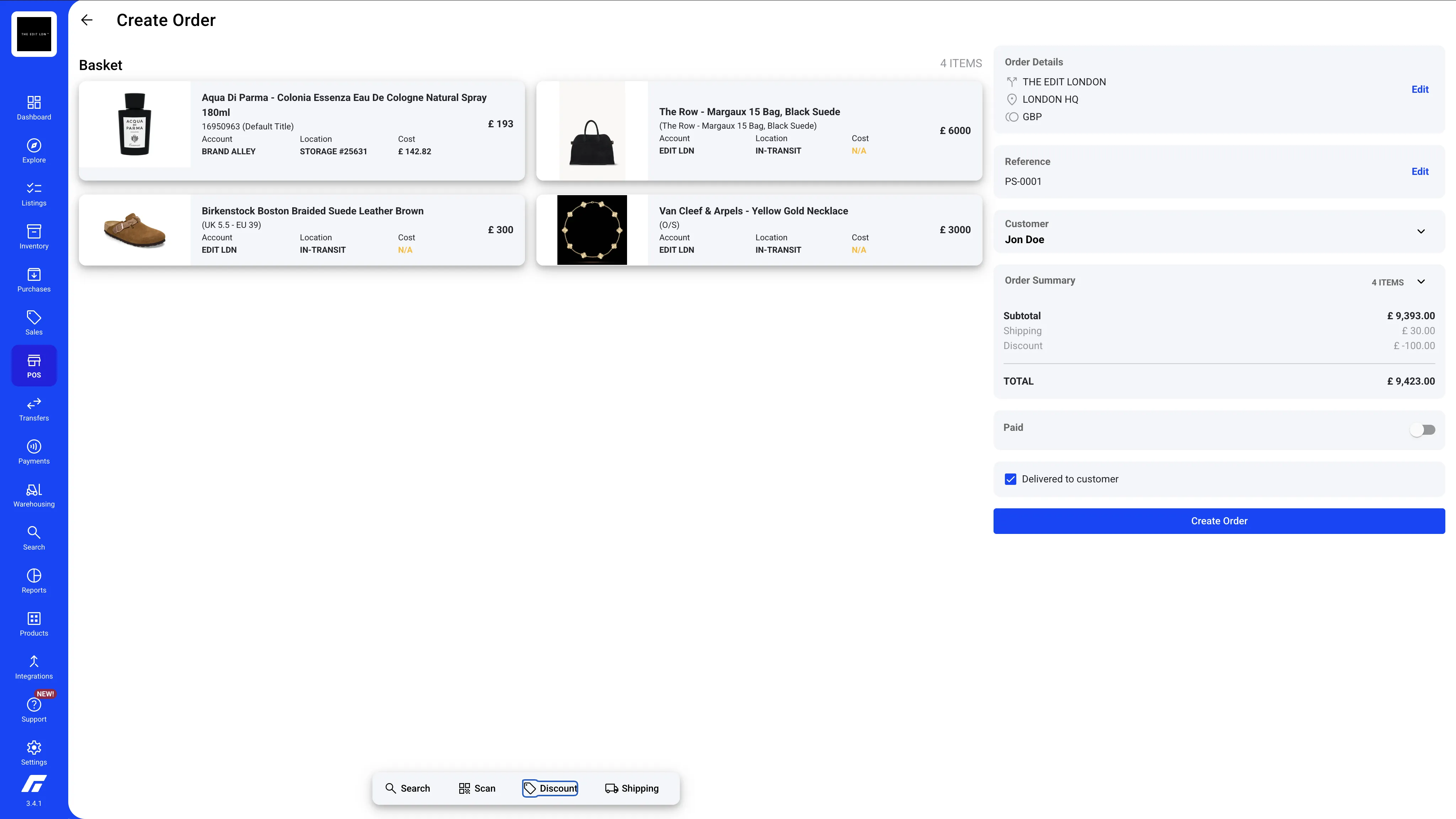
Task: Select the Integrations icon
Action: pyautogui.click(x=33, y=667)
